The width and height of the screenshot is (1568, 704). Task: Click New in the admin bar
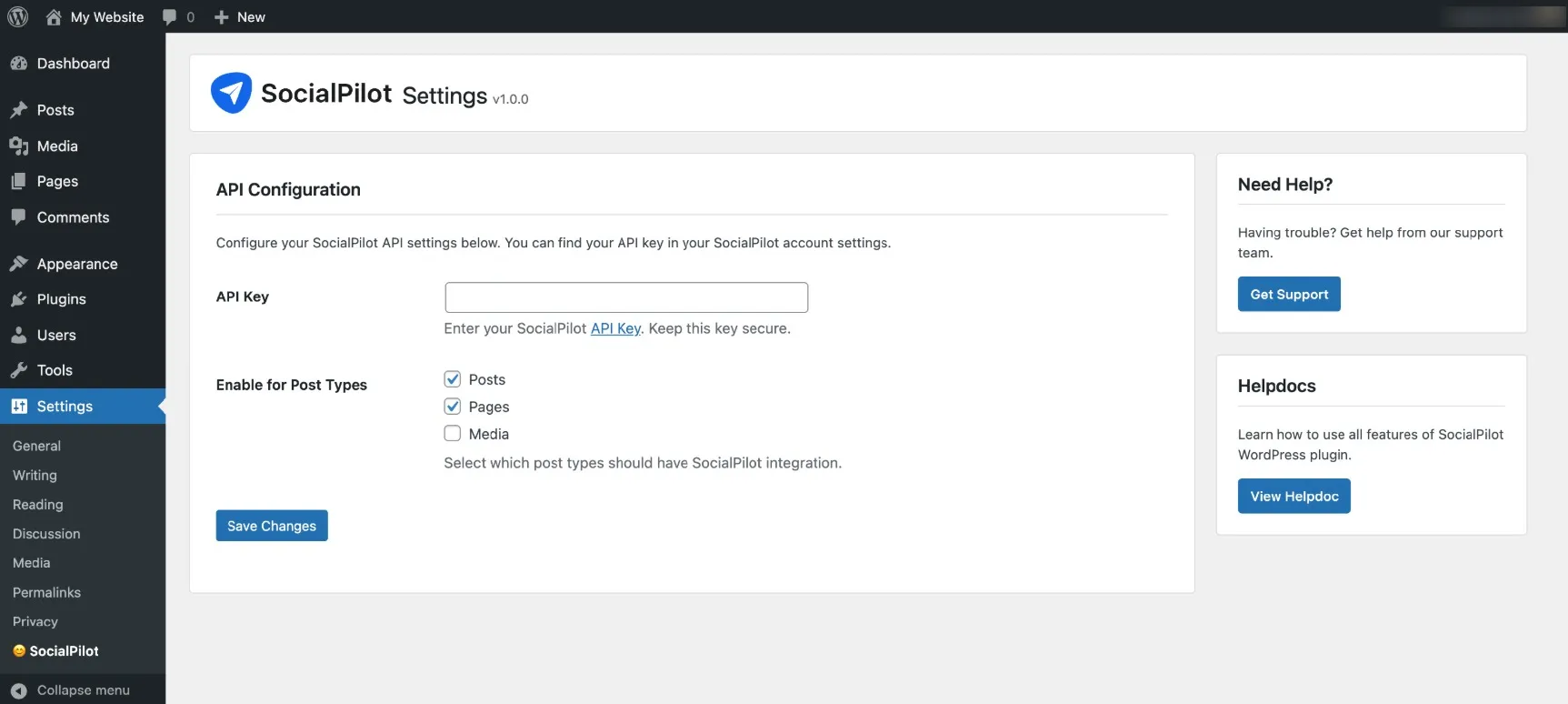click(251, 17)
